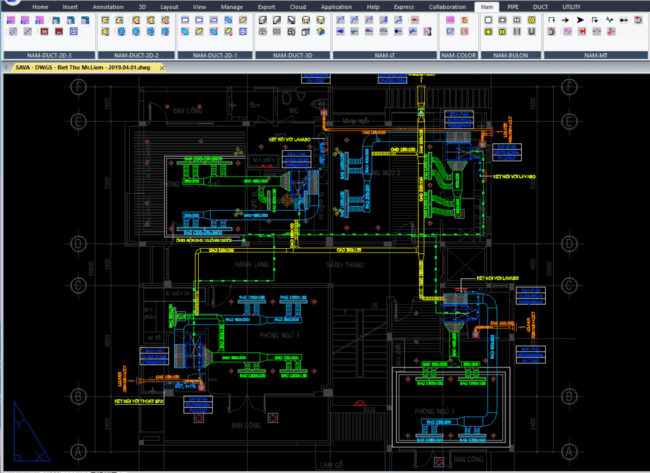Click the double arrowhead icon in NAM-MT

point(623,20)
